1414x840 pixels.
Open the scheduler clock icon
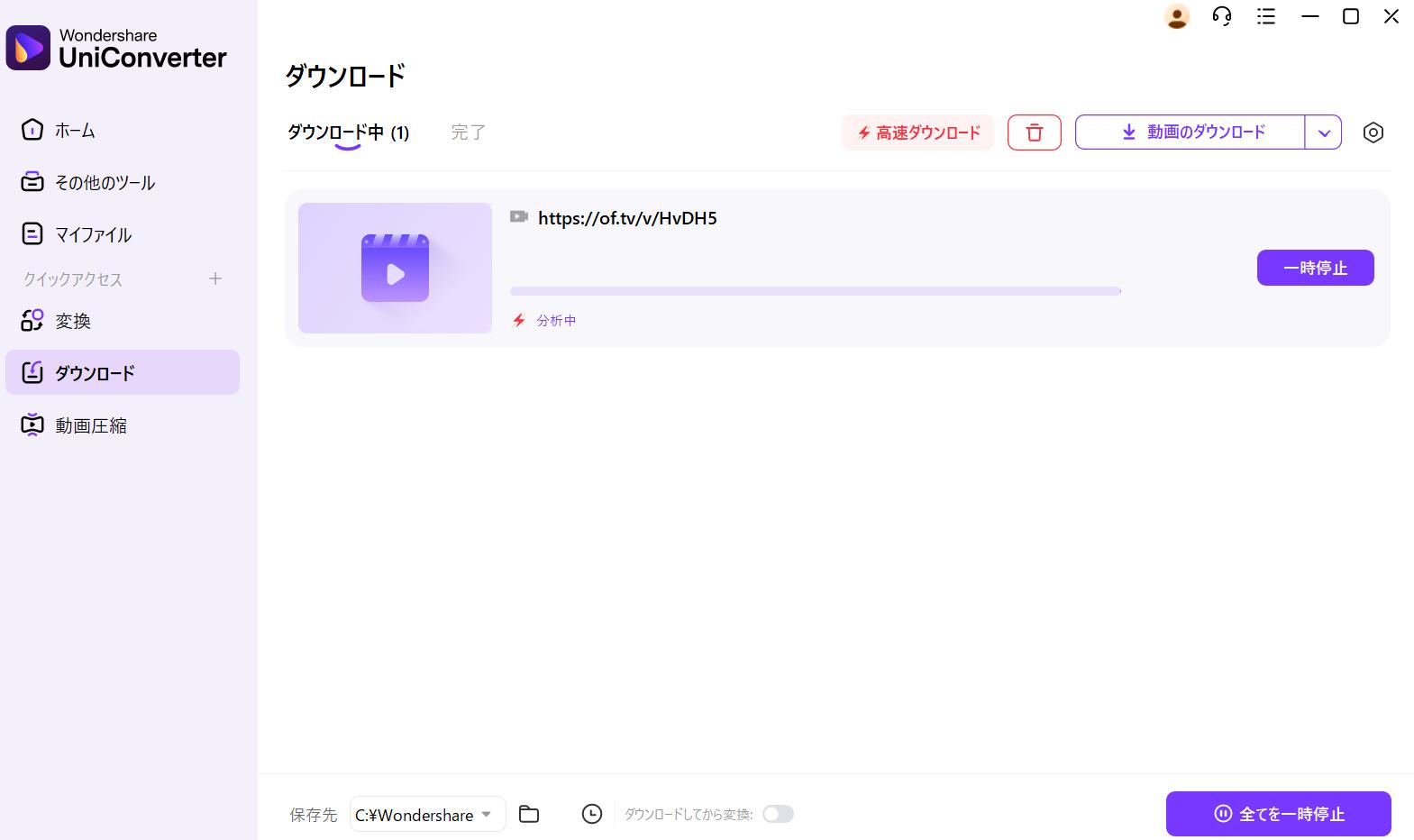[x=591, y=814]
